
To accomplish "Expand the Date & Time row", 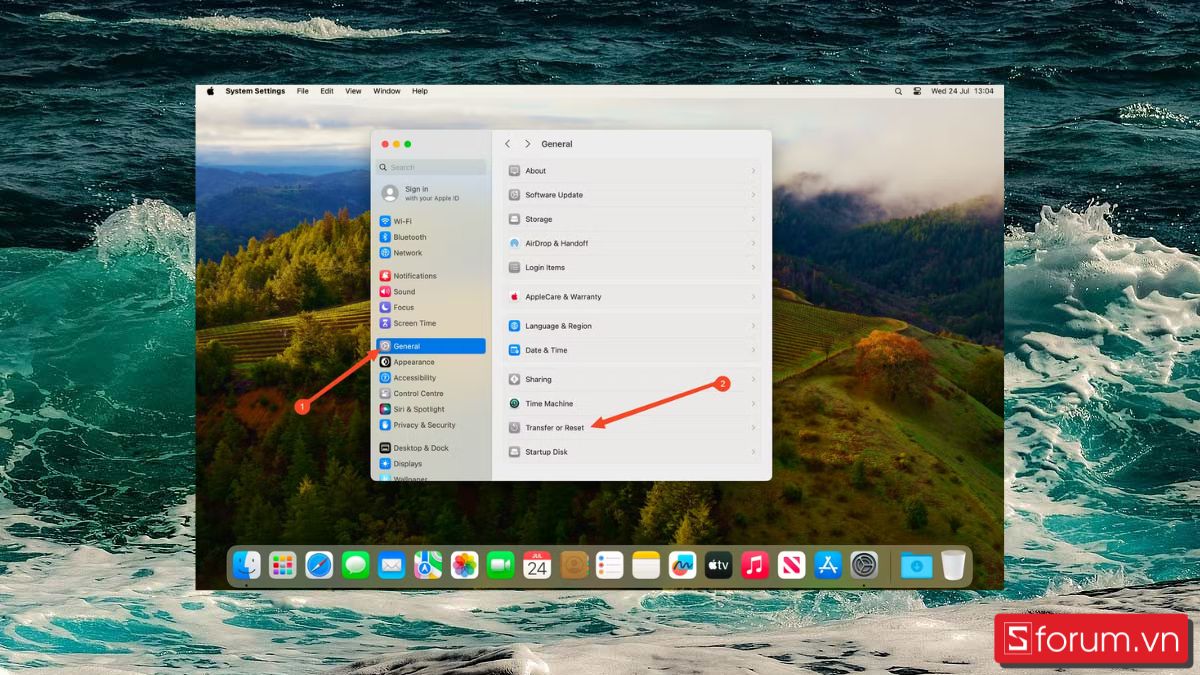I will 755,349.
